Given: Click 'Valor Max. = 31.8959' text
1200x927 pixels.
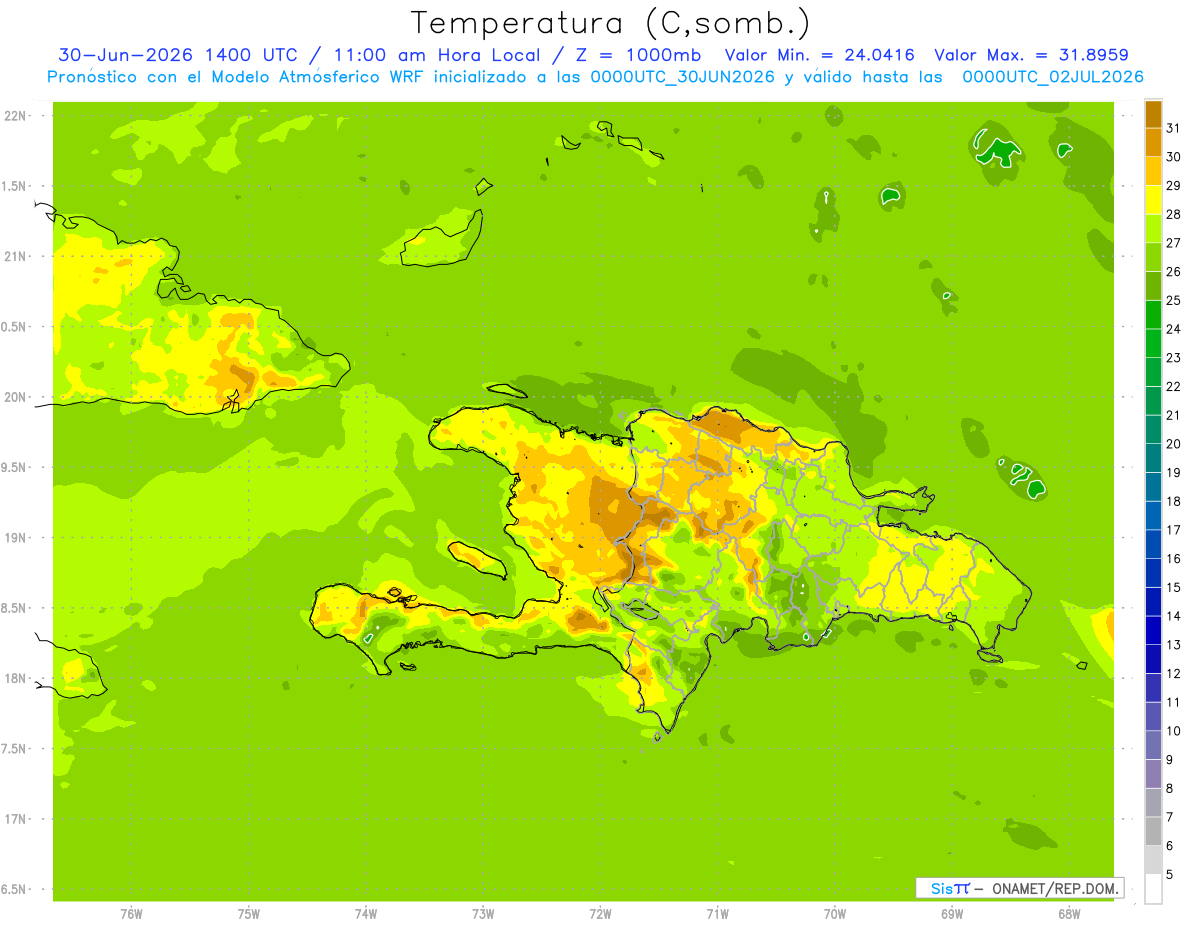Looking at the screenshot, I should (x=1032, y=55).
